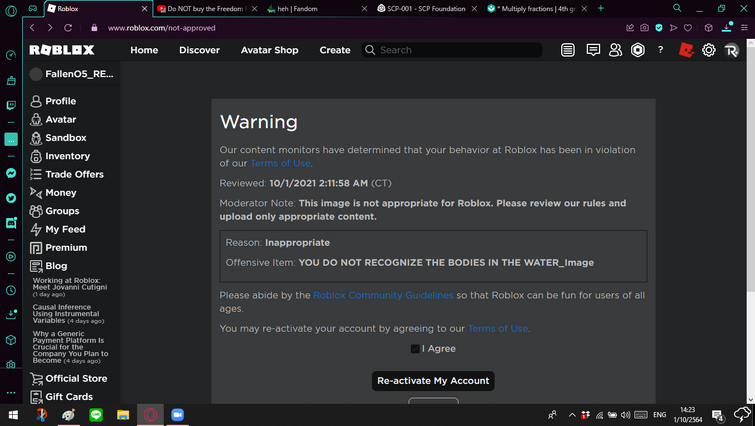Close the Roblox browser tab
This screenshot has height=426, width=755.
(x=144, y=9)
